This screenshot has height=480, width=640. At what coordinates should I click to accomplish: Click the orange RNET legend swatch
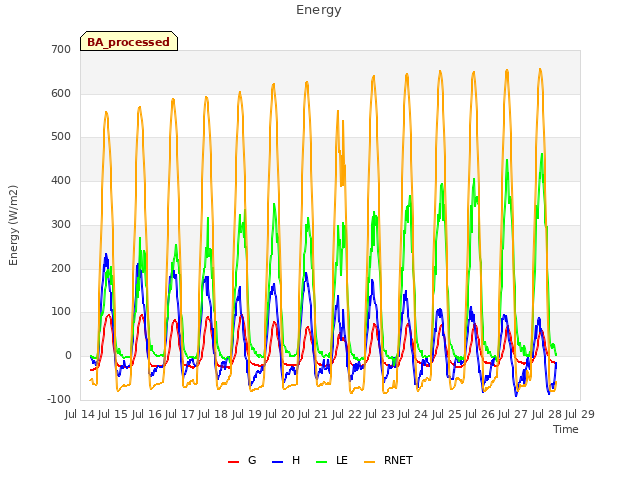tap(369, 462)
